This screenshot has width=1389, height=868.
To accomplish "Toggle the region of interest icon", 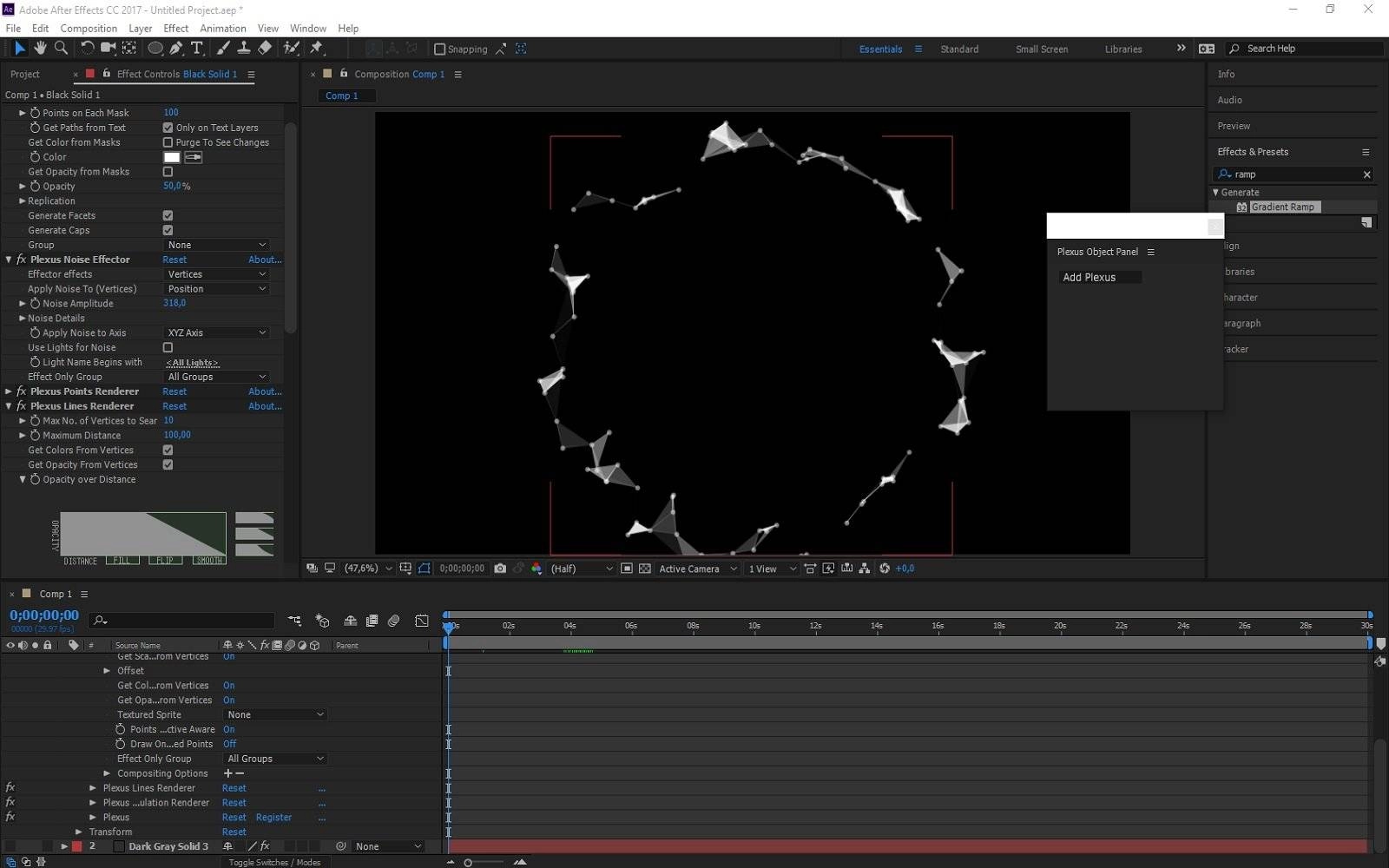I will [627, 569].
